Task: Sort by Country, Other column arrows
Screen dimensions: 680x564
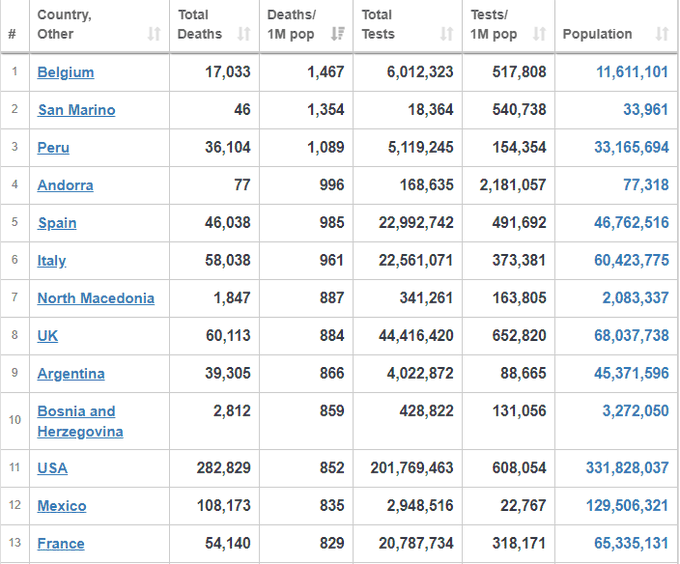Action: tap(154, 34)
